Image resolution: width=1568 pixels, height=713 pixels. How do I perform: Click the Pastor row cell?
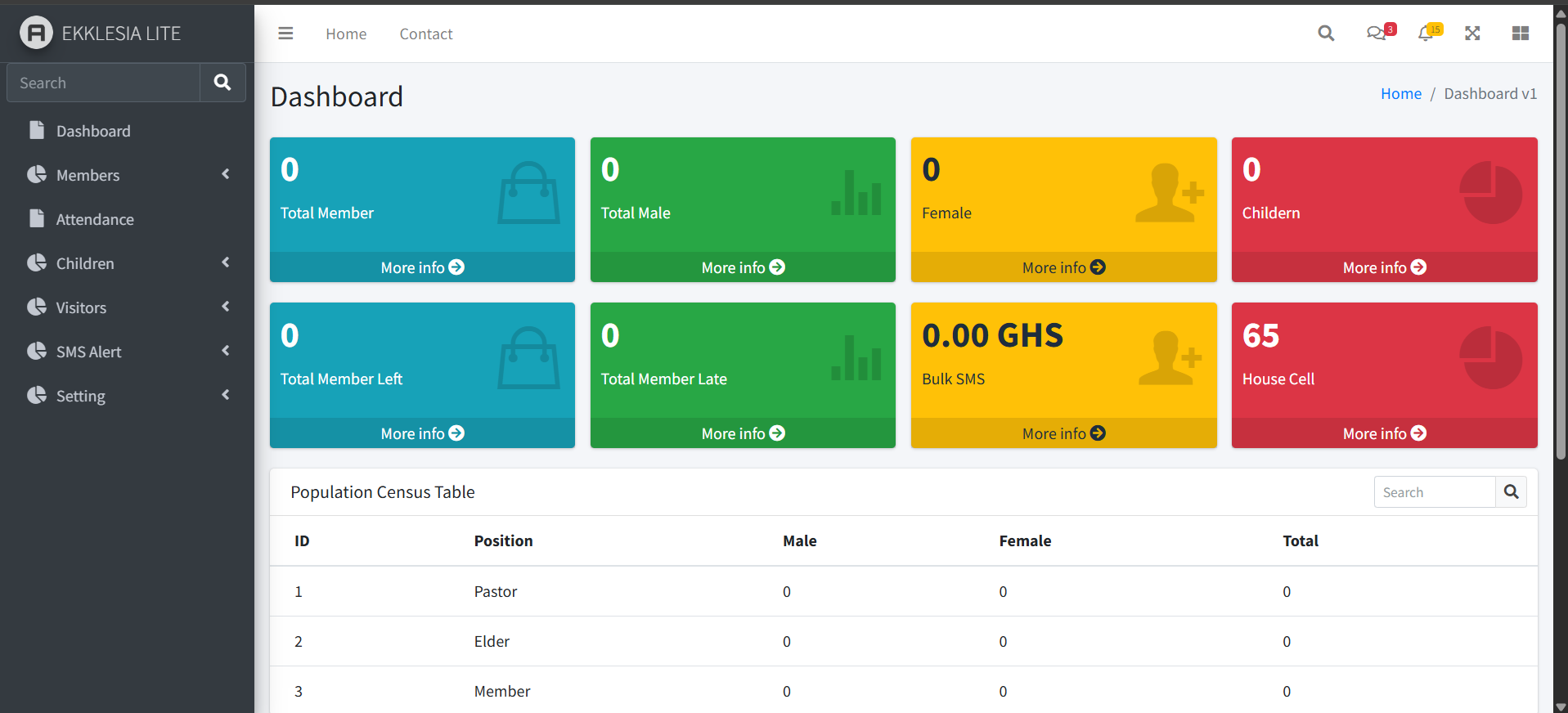[496, 591]
